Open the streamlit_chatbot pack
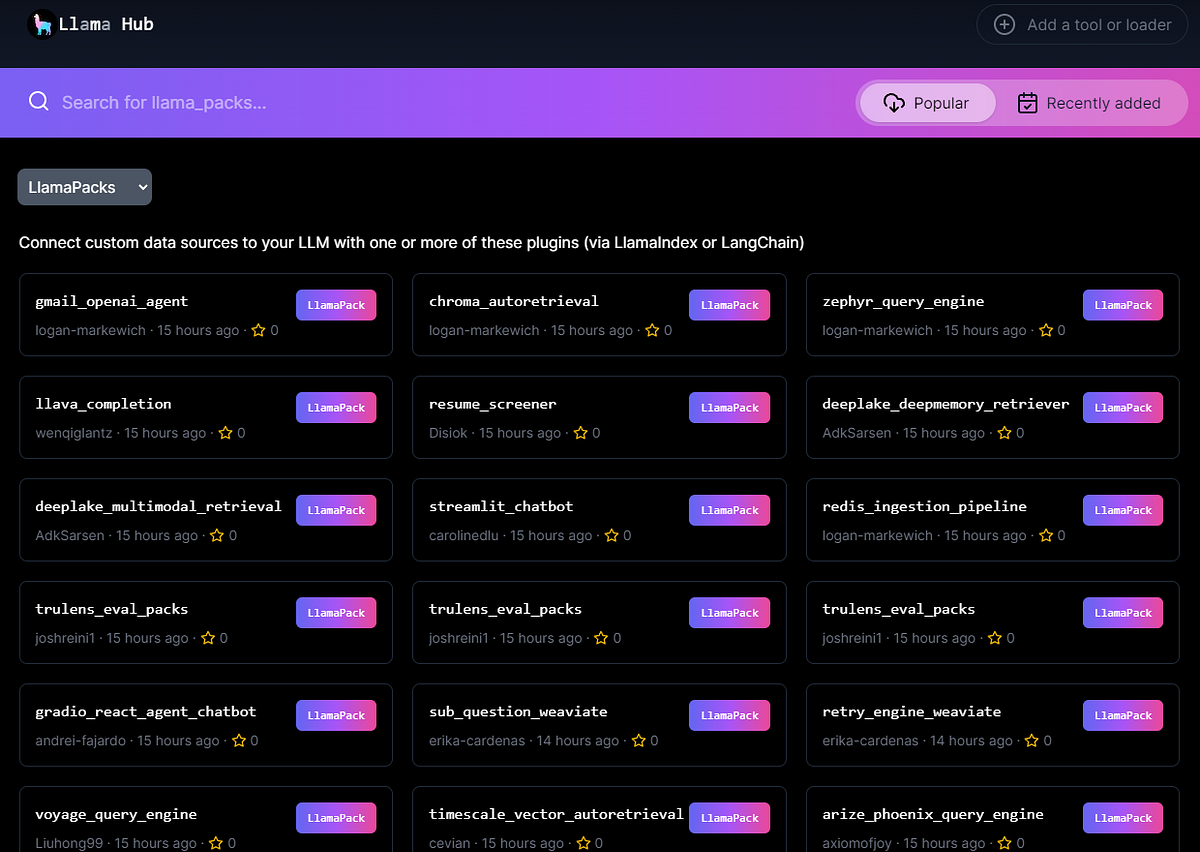The height and width of the screenshot is (852, 1200). (501, 506)
